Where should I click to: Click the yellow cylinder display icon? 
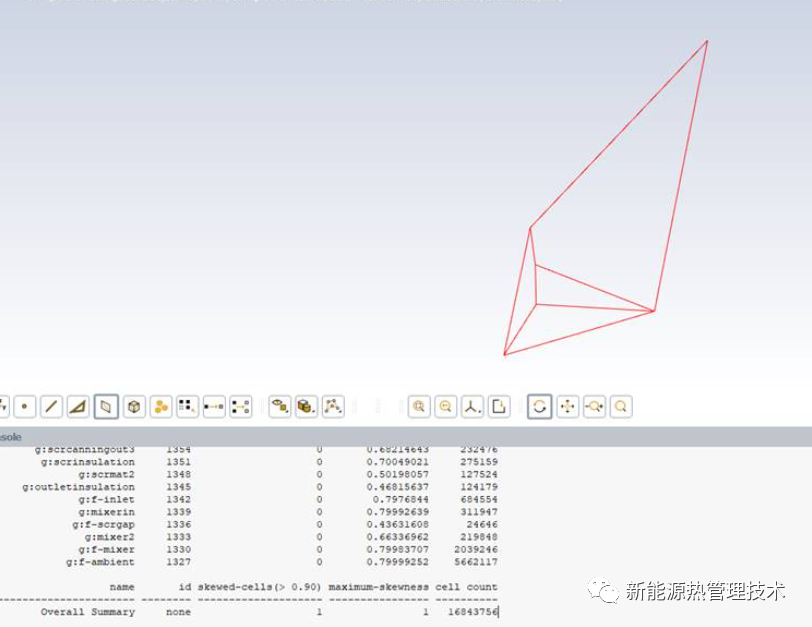pos(281,407)
